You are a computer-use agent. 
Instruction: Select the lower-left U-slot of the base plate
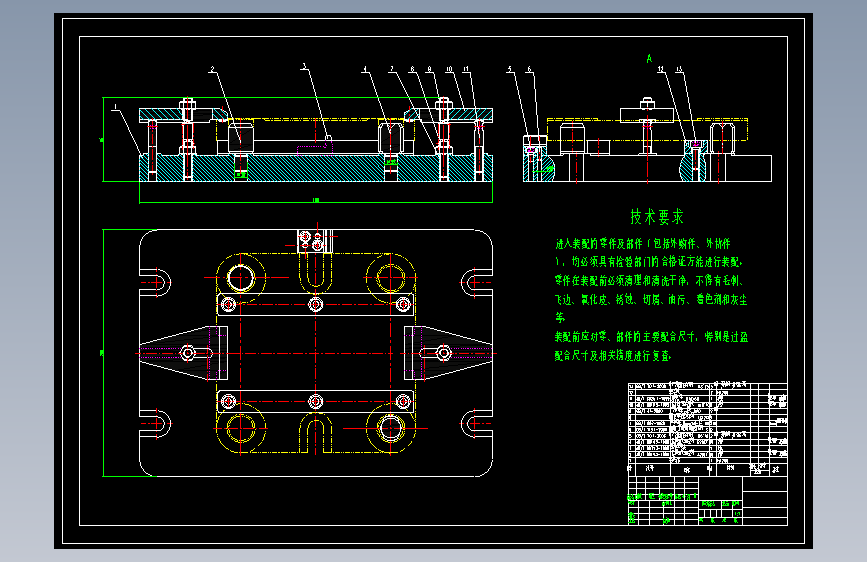click(x=155, y=424)
